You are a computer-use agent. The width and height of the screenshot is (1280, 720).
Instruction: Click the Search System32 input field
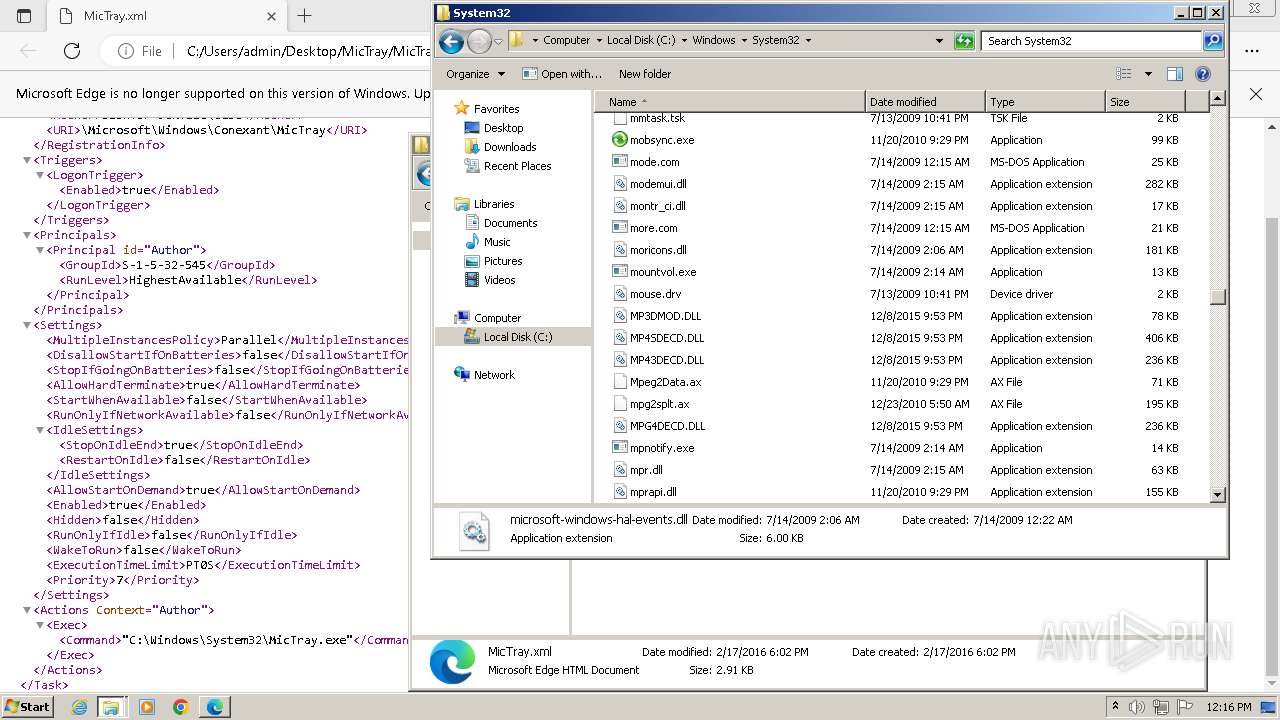[x=1092, y=41]
